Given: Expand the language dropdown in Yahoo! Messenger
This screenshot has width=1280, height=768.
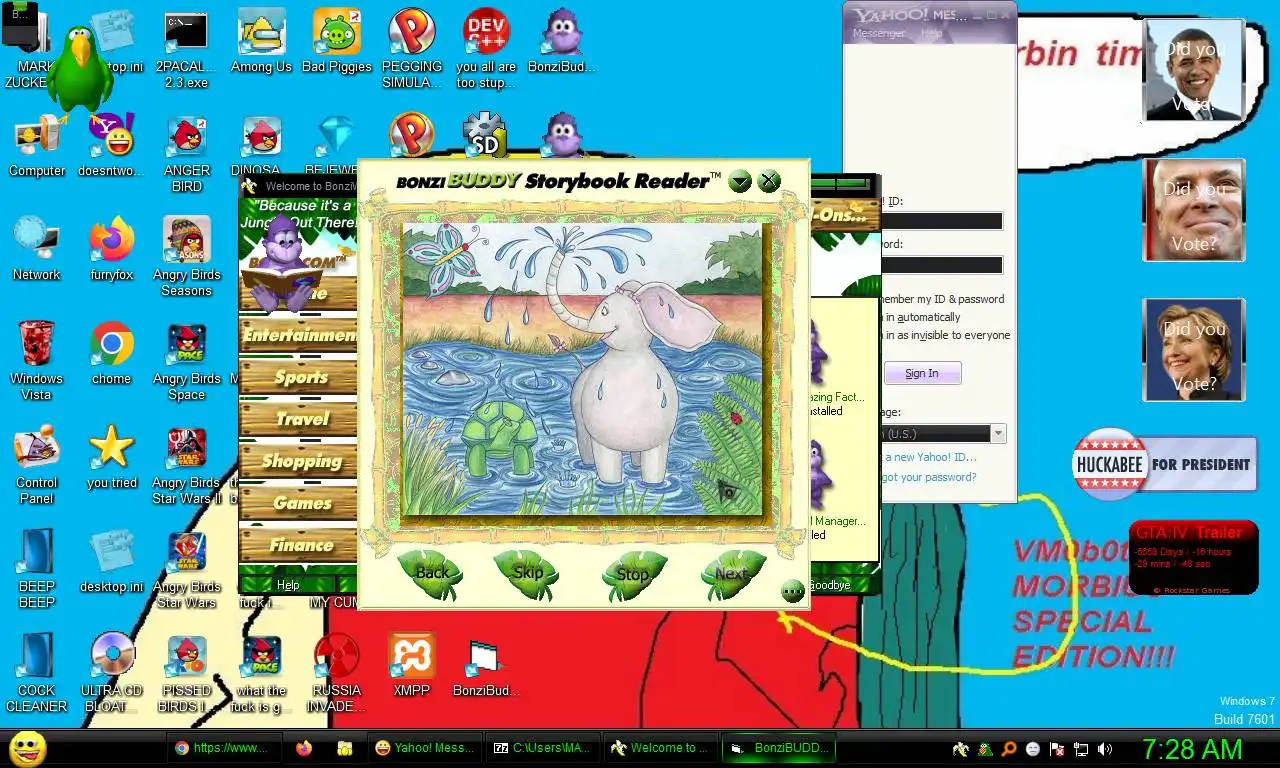Looking at the screenshot, I should [997, 433].
